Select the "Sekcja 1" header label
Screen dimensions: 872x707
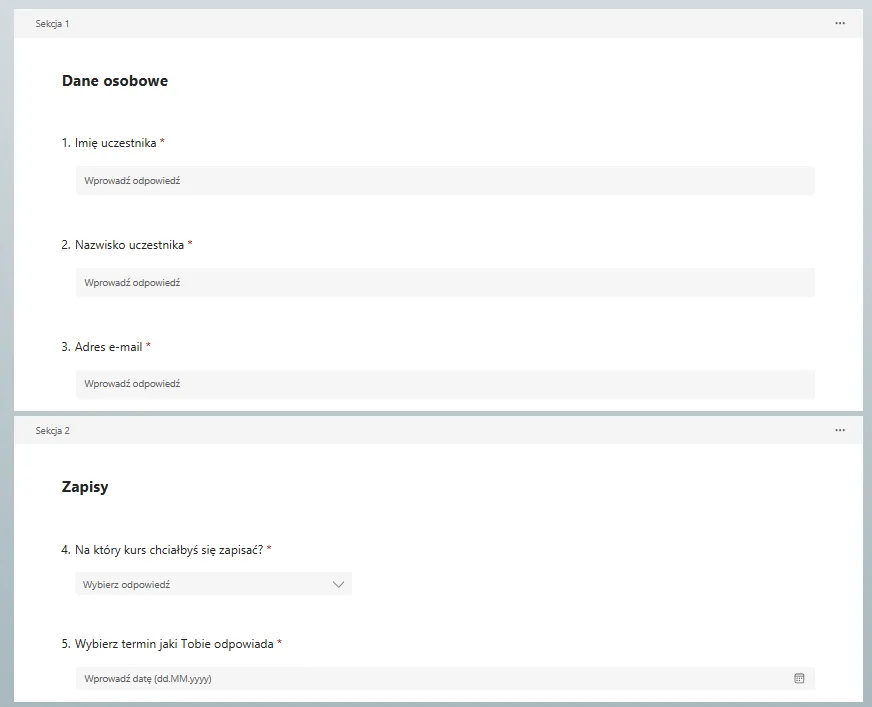pos(52,24)
